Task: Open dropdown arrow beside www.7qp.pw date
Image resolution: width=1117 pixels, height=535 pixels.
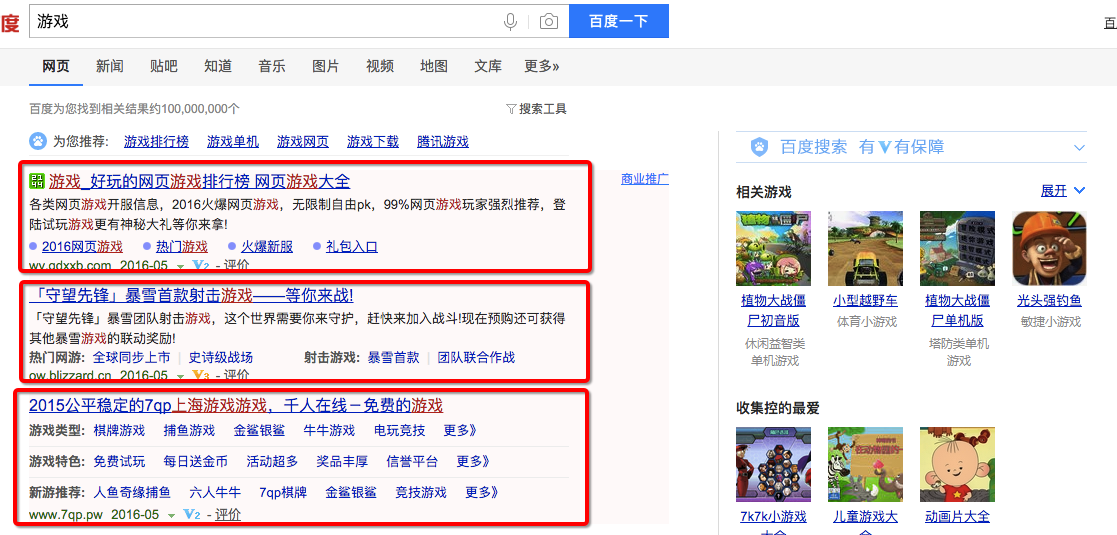Action: click(x=171, y=515)
